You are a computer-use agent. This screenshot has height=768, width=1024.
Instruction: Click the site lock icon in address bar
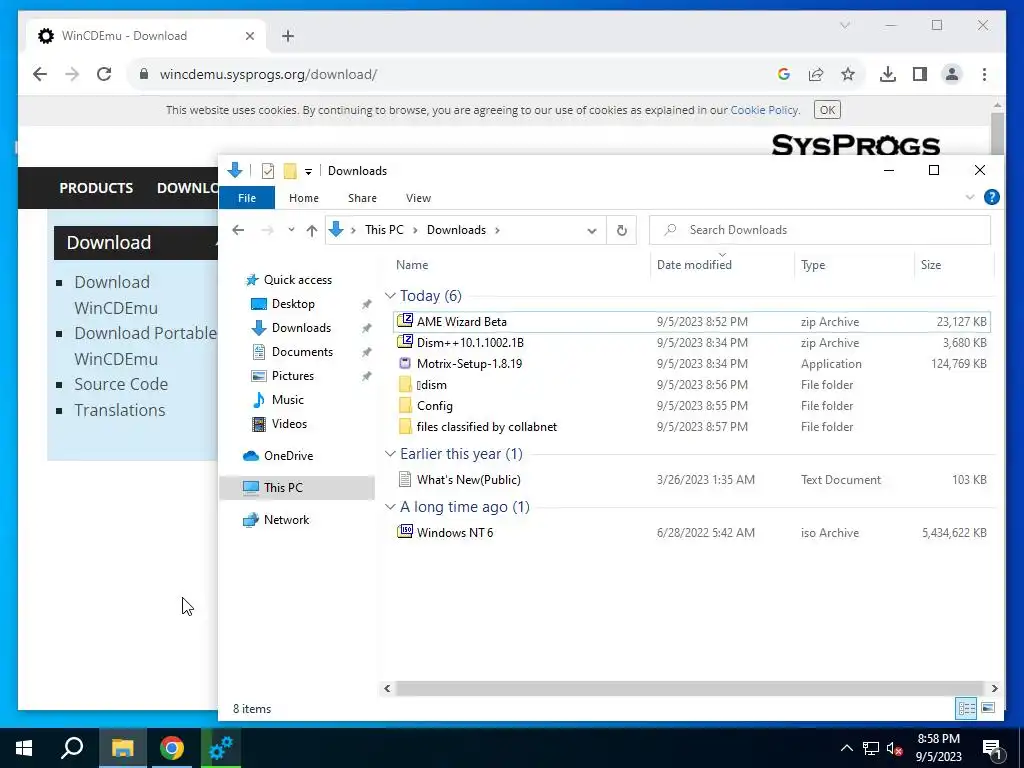144,74
